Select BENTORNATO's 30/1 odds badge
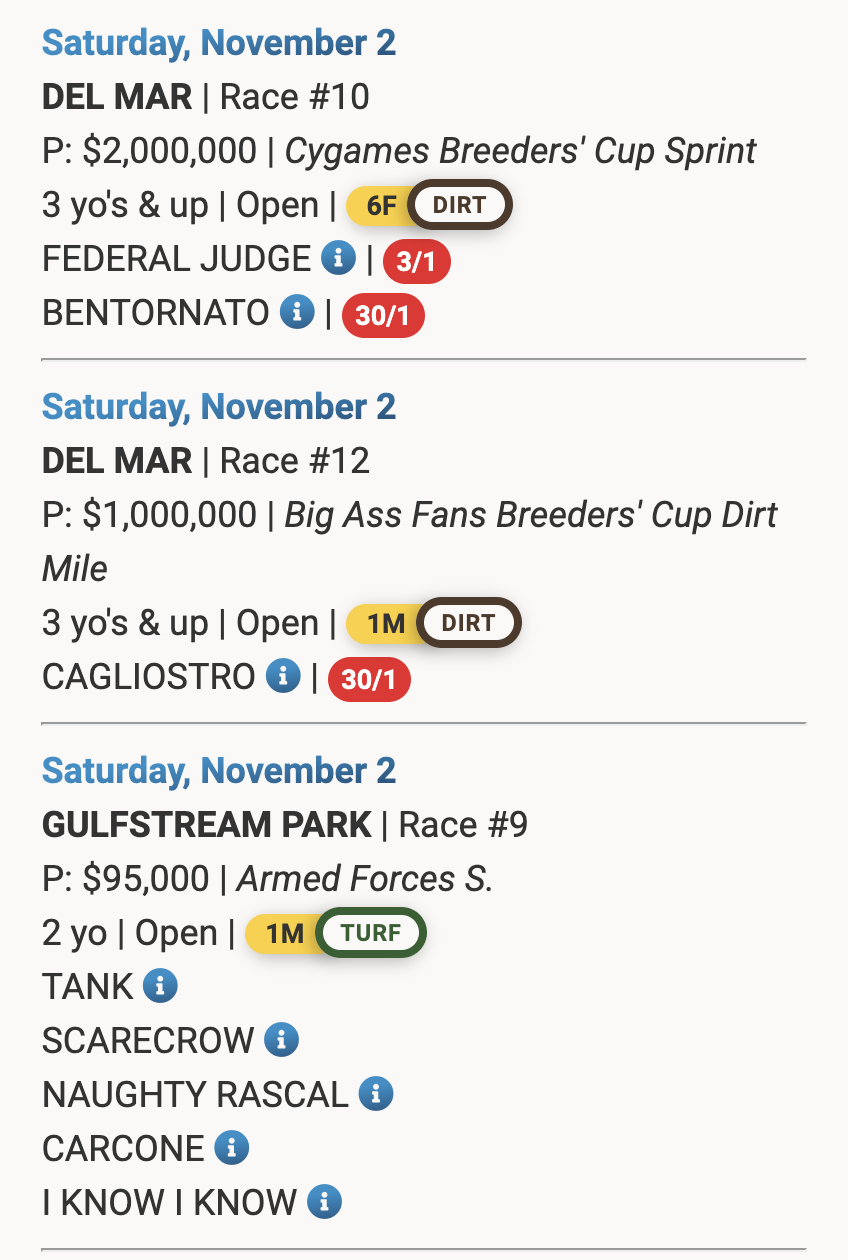 pos(383,316)
